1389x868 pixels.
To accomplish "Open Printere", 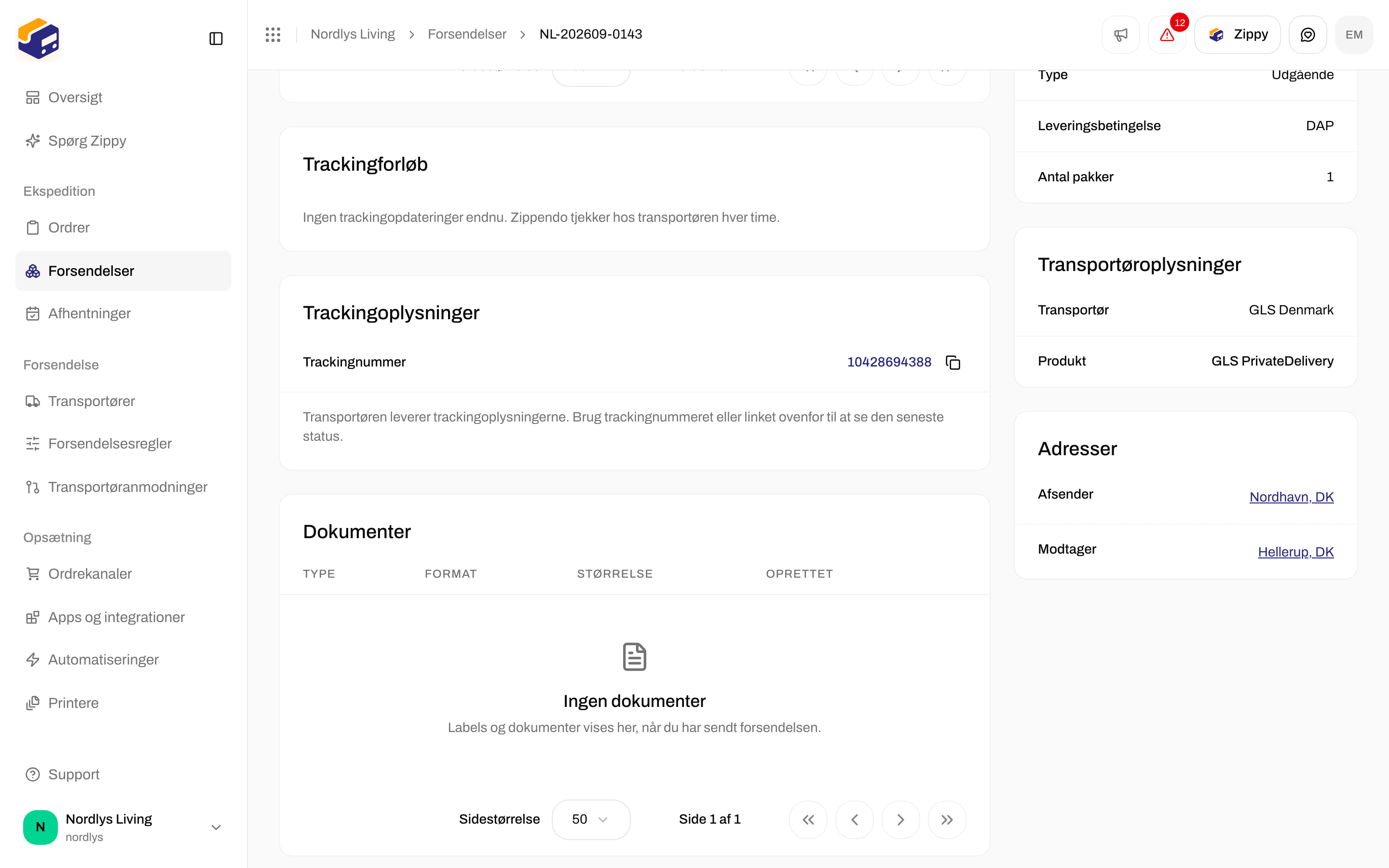I will (x=123, y=703).
